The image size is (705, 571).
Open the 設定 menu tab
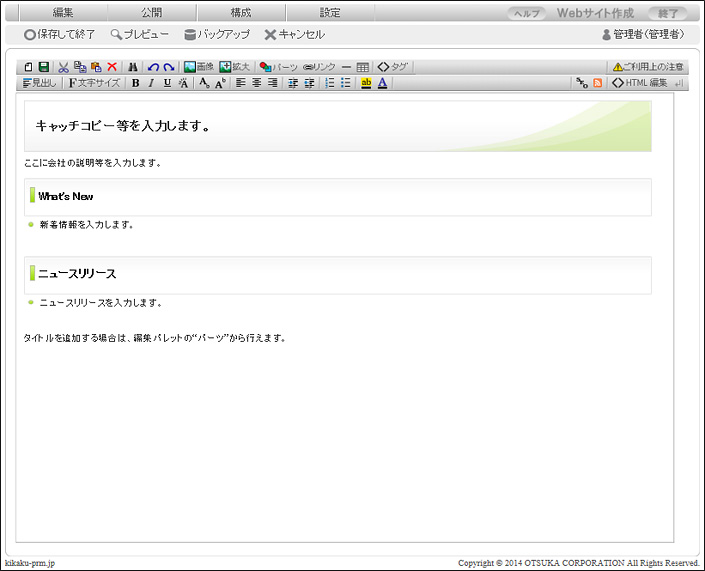(x=330, y=13)
